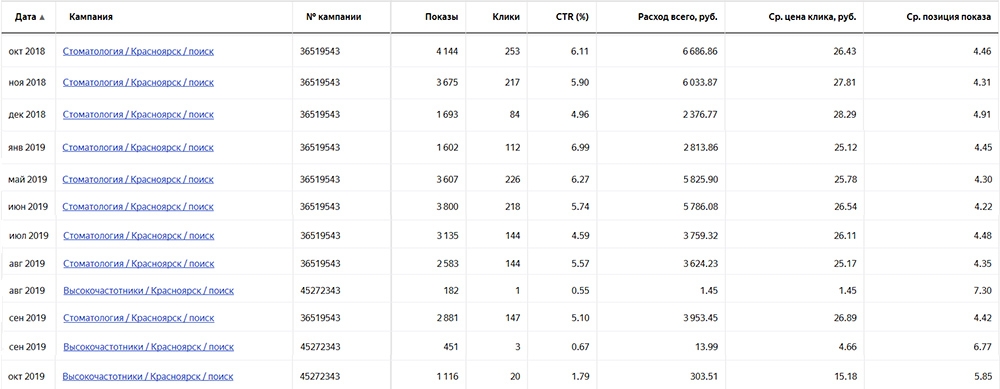
Task: Click the № кампании column header
Action: coord(330,17)
